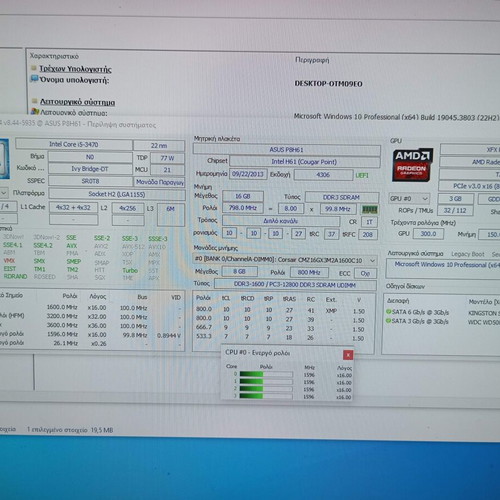Click the module size 8 GB field
This screenshot has width=500, height=500.
click(x=240, y=272)
